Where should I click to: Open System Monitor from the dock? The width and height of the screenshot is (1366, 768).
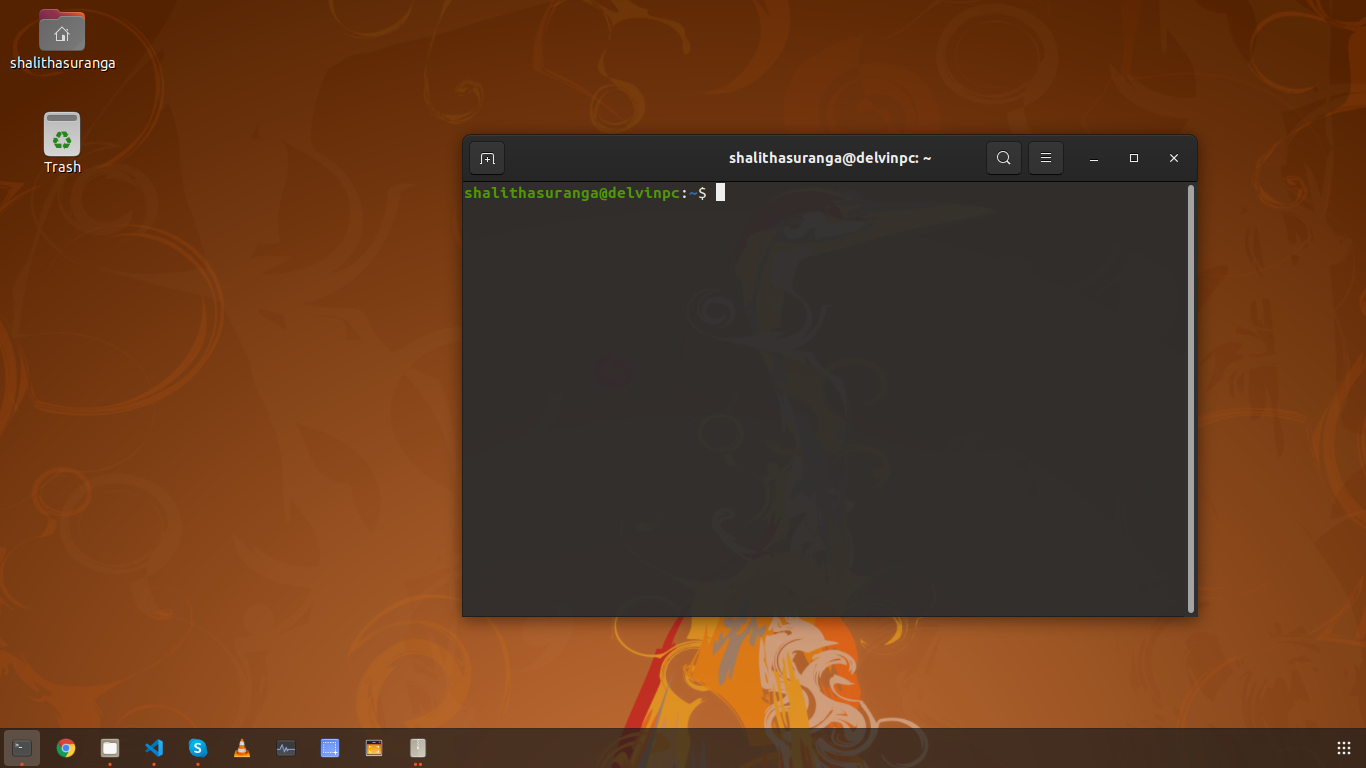pyautogui.click(x=286, y=747)
